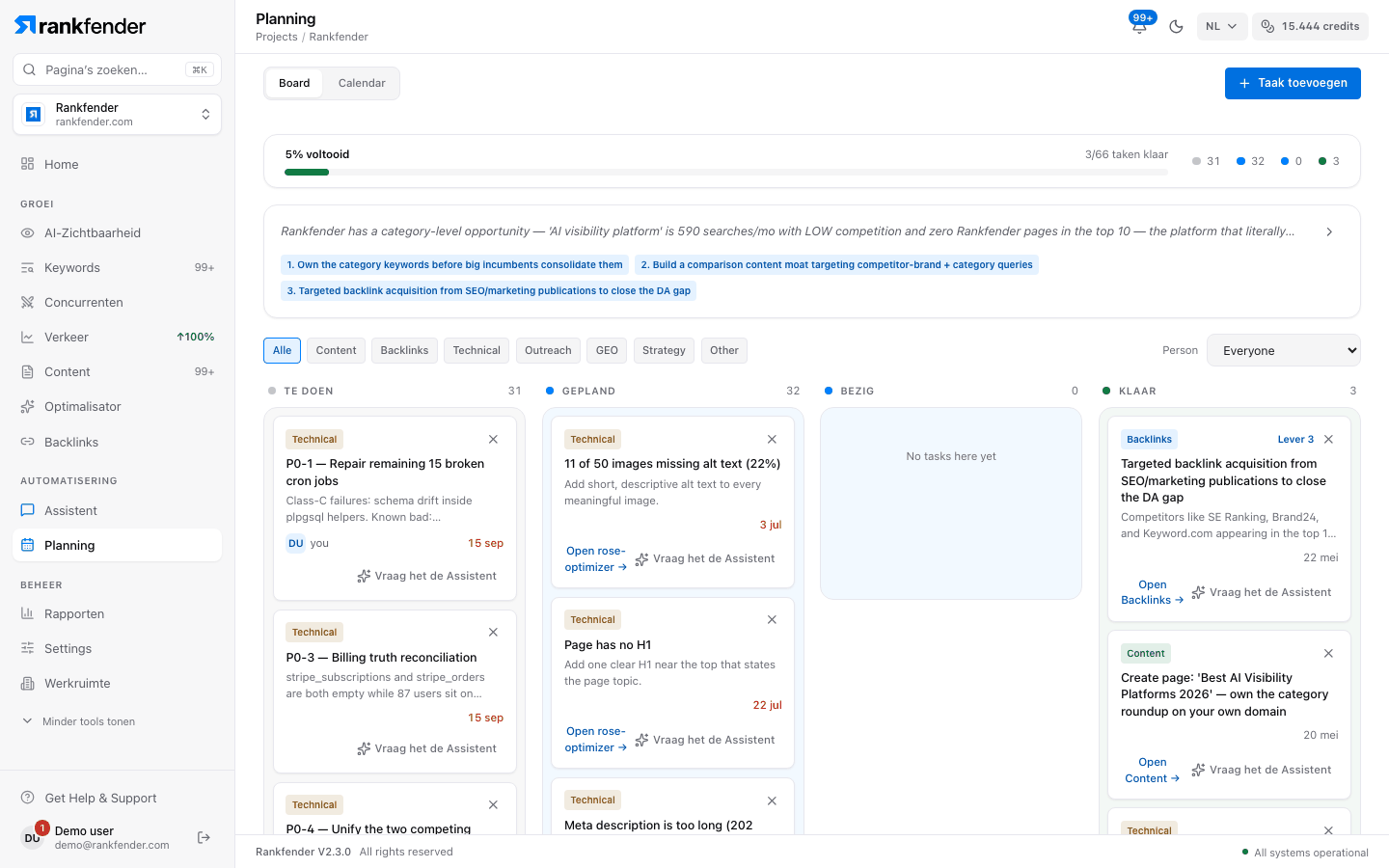Focus the Pagina's zoeken search field
Image resolution: width=1389 pixels, height=868 pixels.
pos(118,69)
